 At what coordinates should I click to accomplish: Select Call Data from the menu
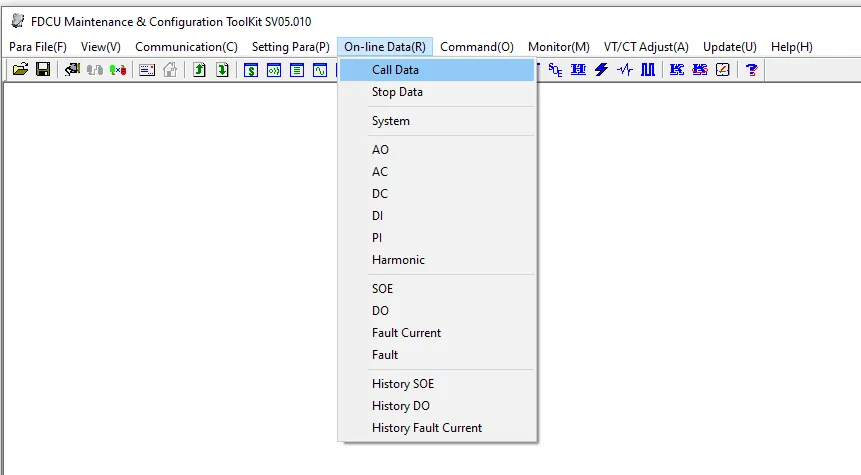437,70
